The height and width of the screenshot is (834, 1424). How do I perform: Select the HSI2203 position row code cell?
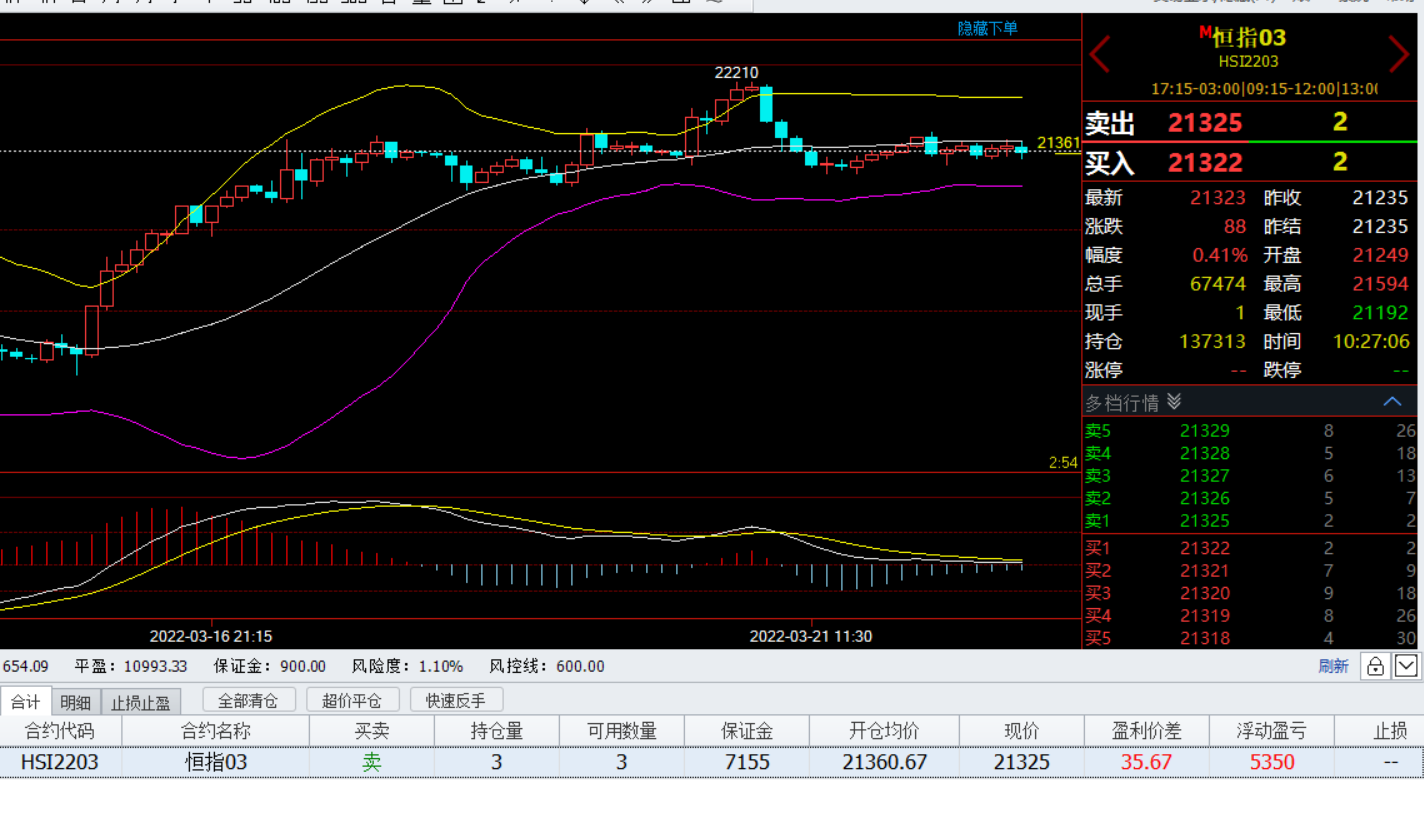60,762
